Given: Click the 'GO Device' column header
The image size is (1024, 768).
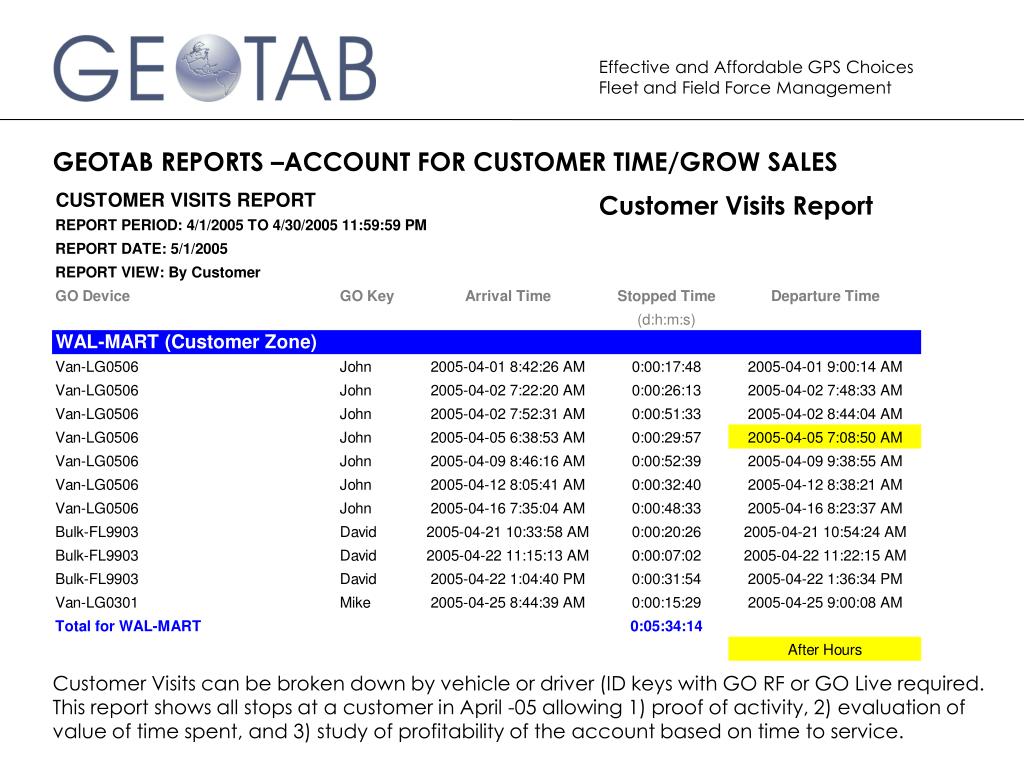Looking at the screenshot, I should [x=93, y=296].
